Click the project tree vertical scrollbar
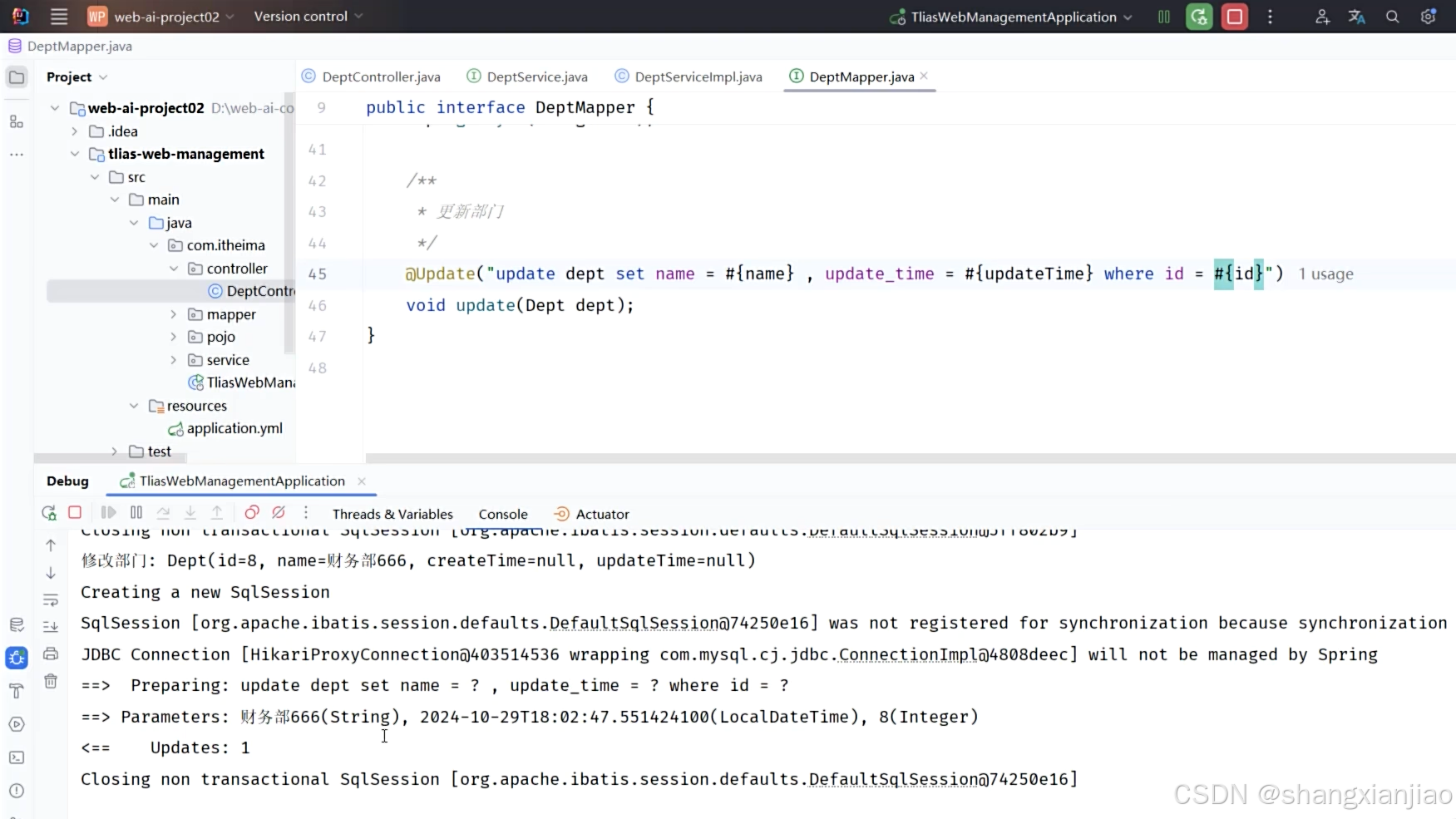The height and width of the screenshot is (819, 1456). pos(289,224)
